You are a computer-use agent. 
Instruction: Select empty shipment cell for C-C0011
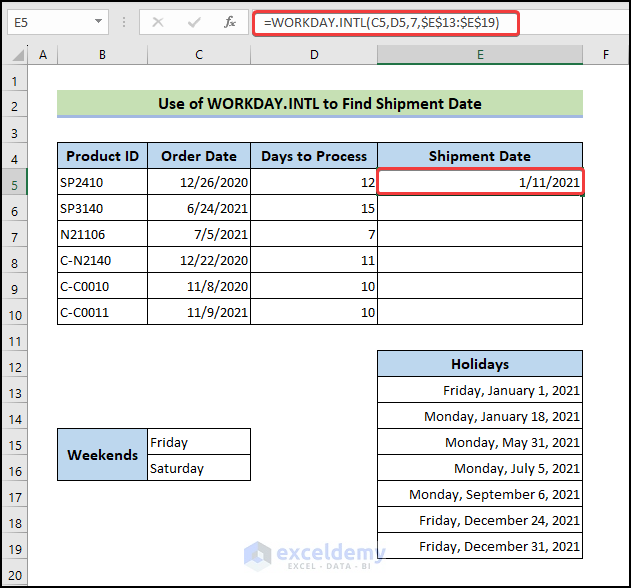(x=480, y=312)
